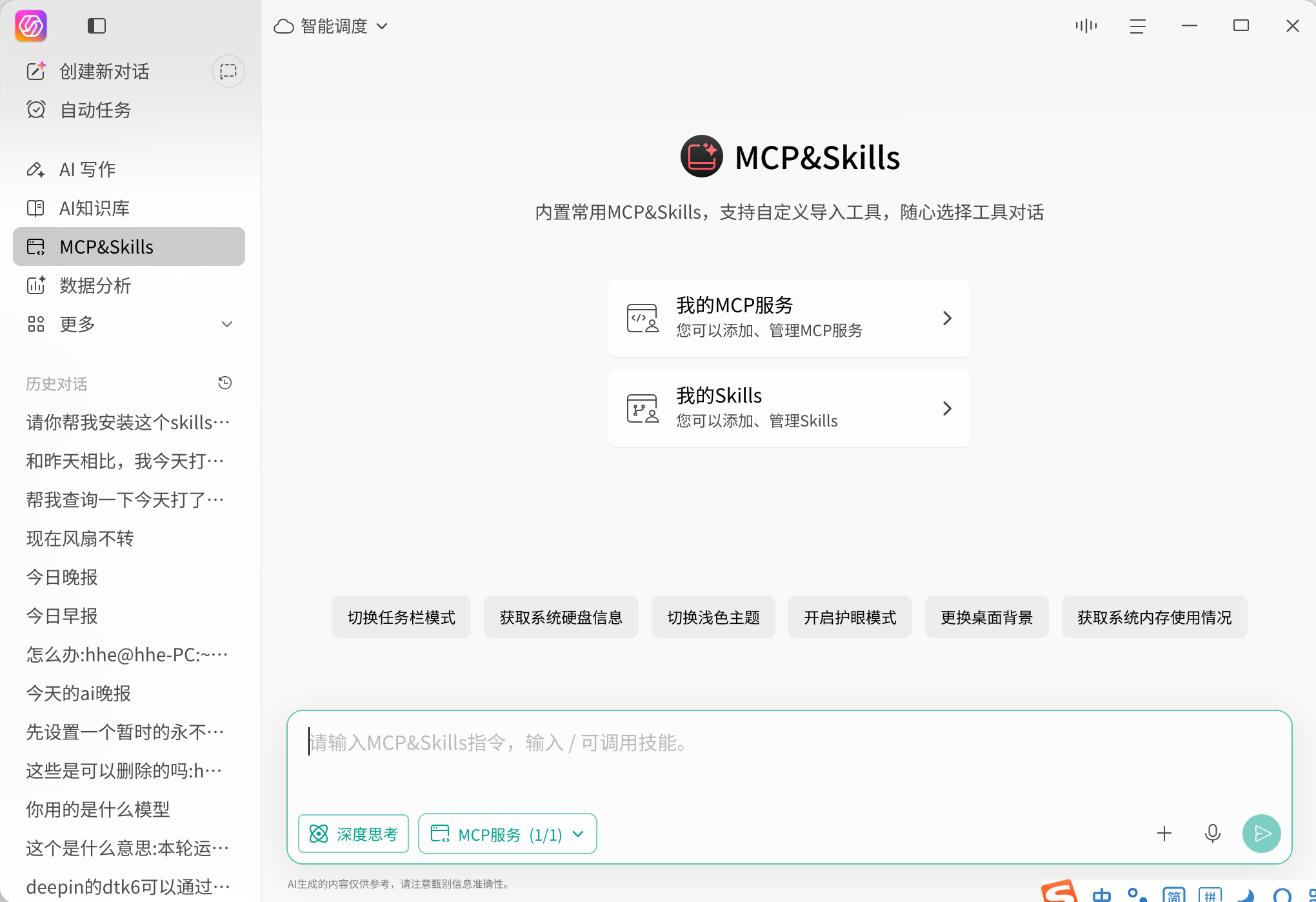Click the green send arrow button

click(1262, 834)
